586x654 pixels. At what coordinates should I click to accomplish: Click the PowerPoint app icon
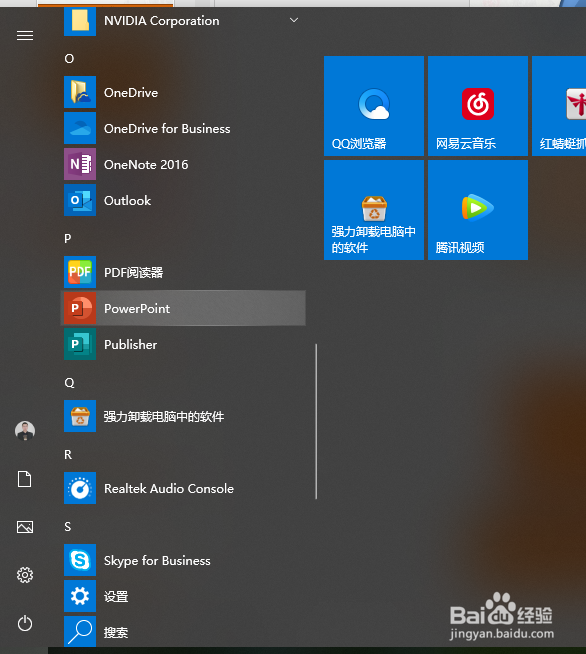80,308
